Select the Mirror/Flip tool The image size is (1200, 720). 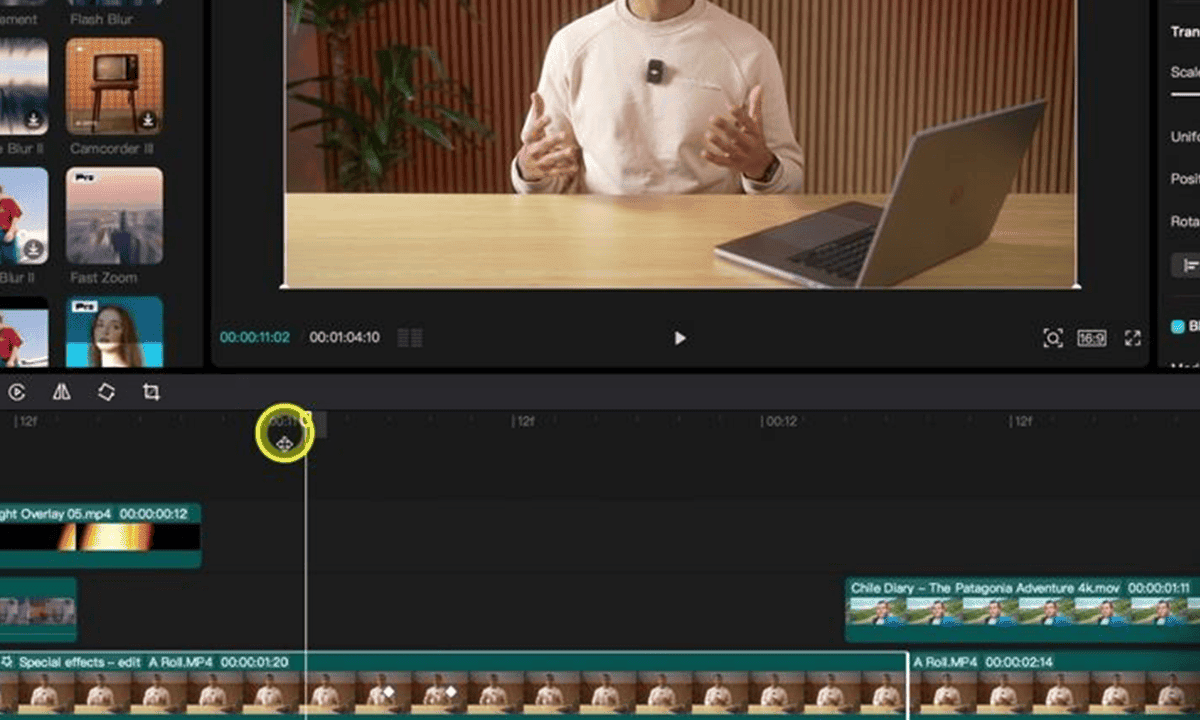point(61,392)
